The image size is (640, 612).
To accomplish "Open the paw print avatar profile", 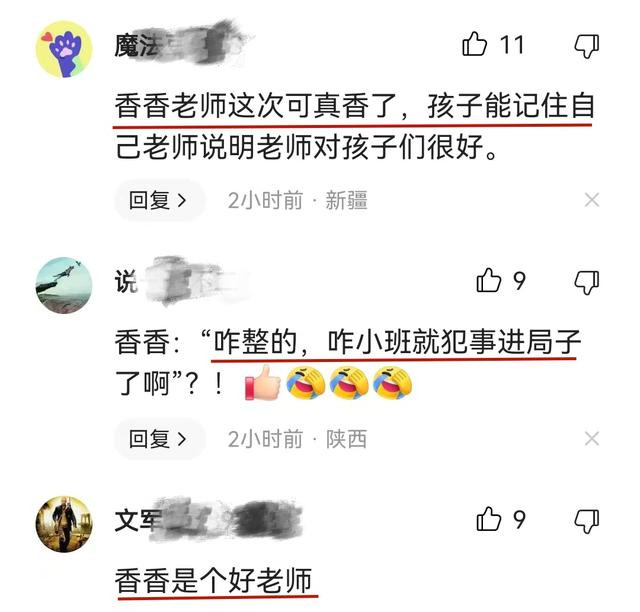I will pyautogui.click(x=64, y=49).
